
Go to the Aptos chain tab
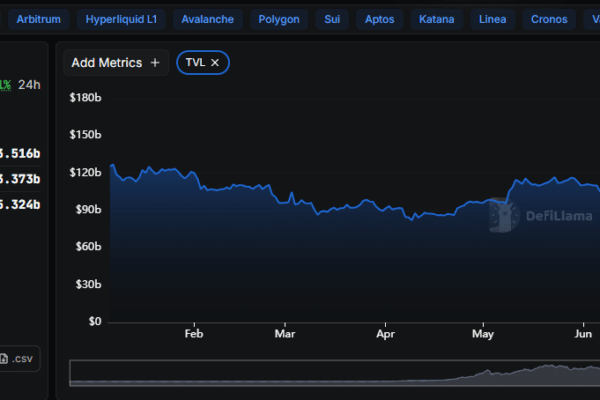point(379,19)
